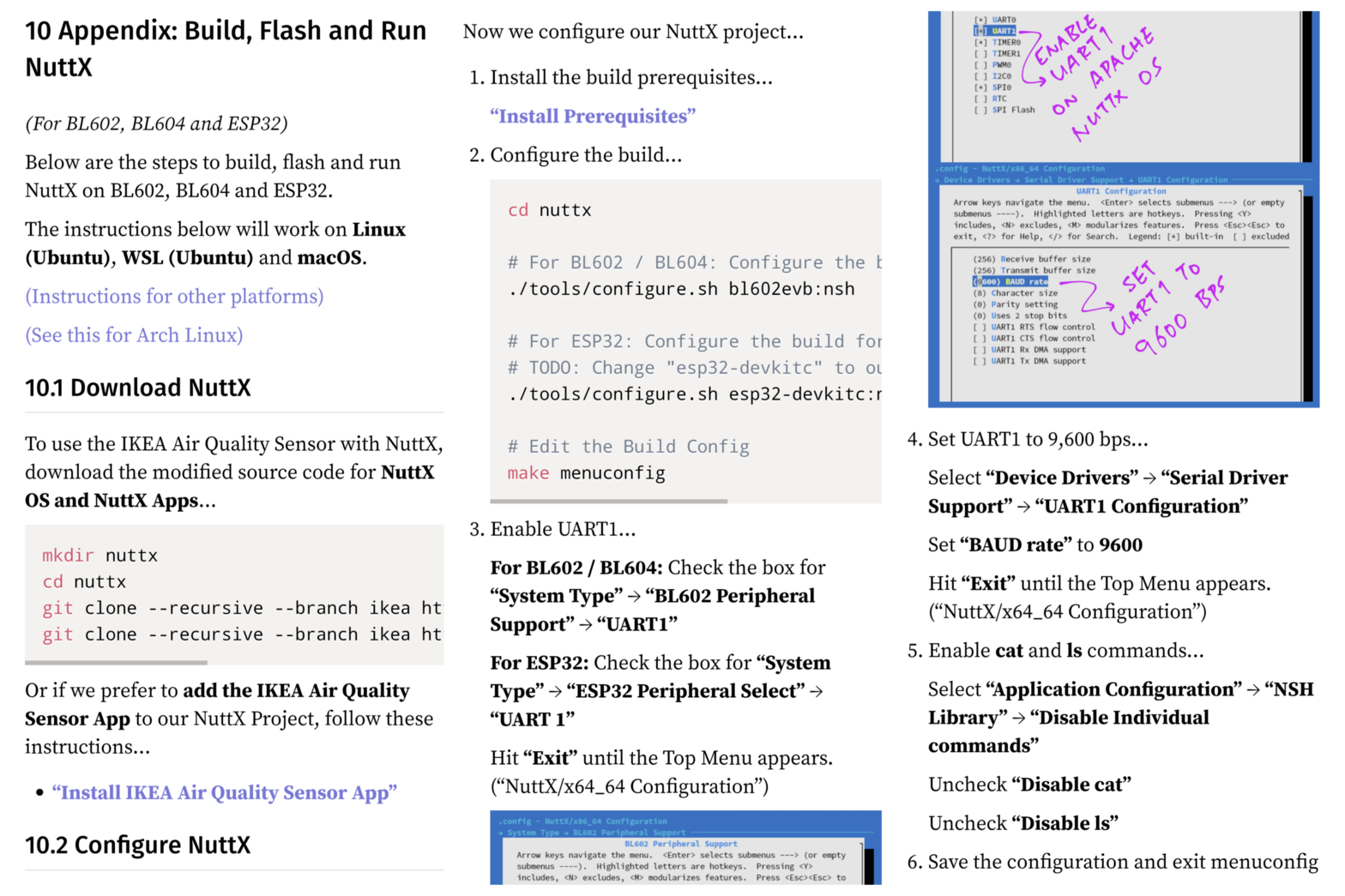The image size is (1345, 896).
Task: Click the configure build code block scrollbar
Action: click(x=609, y=501)
